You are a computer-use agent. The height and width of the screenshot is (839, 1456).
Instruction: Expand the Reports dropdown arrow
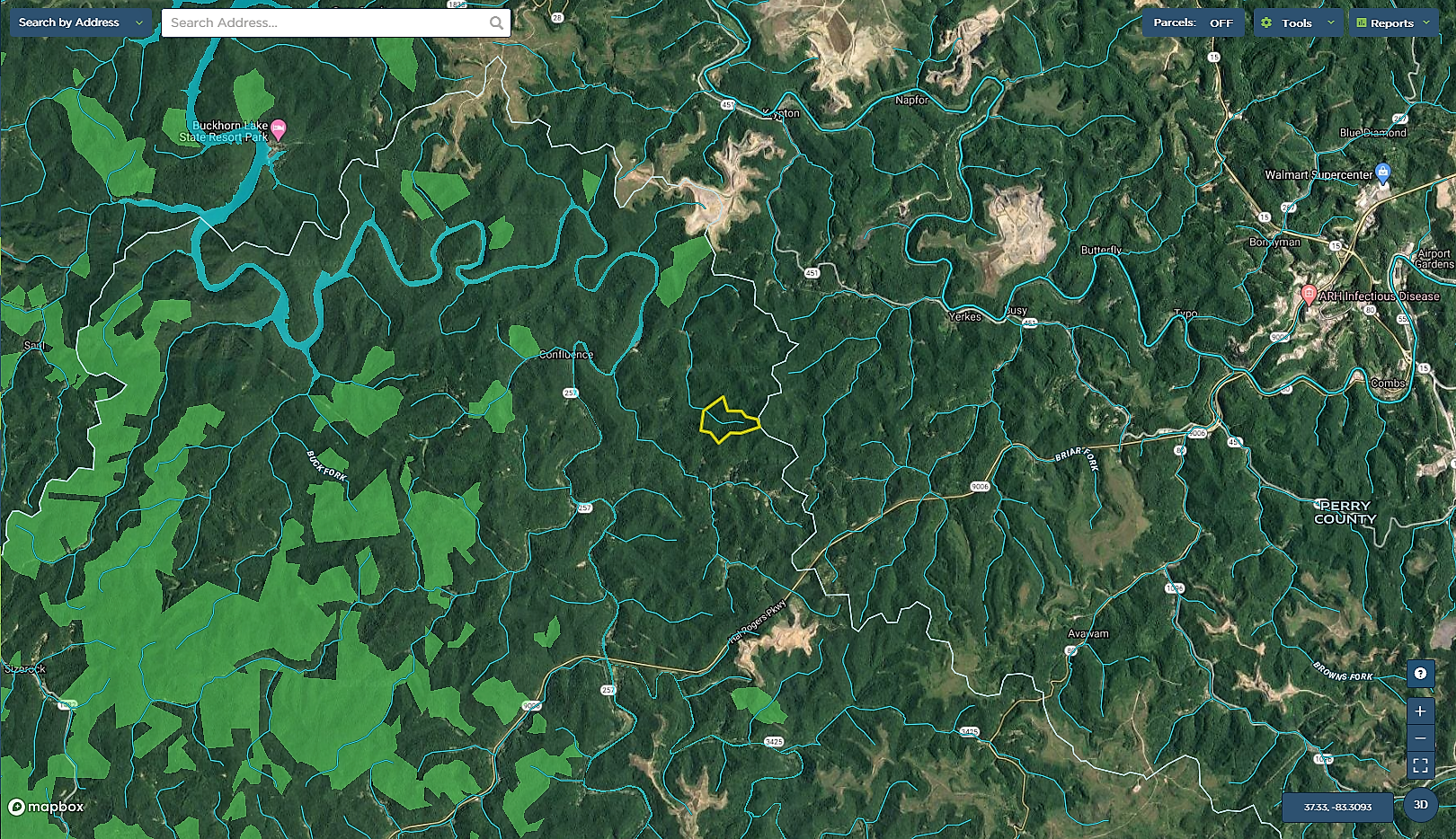tap(1426, 23)
